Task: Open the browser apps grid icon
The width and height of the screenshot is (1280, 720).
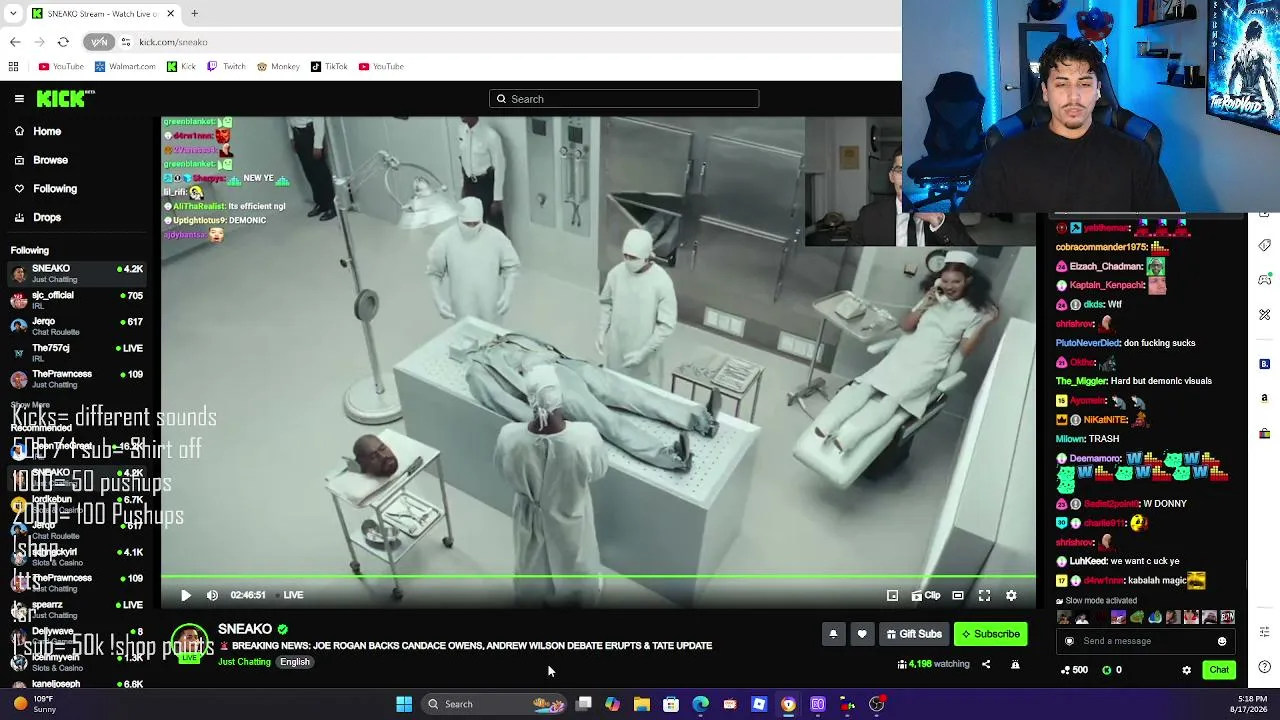Action: (x=13, y=67)
